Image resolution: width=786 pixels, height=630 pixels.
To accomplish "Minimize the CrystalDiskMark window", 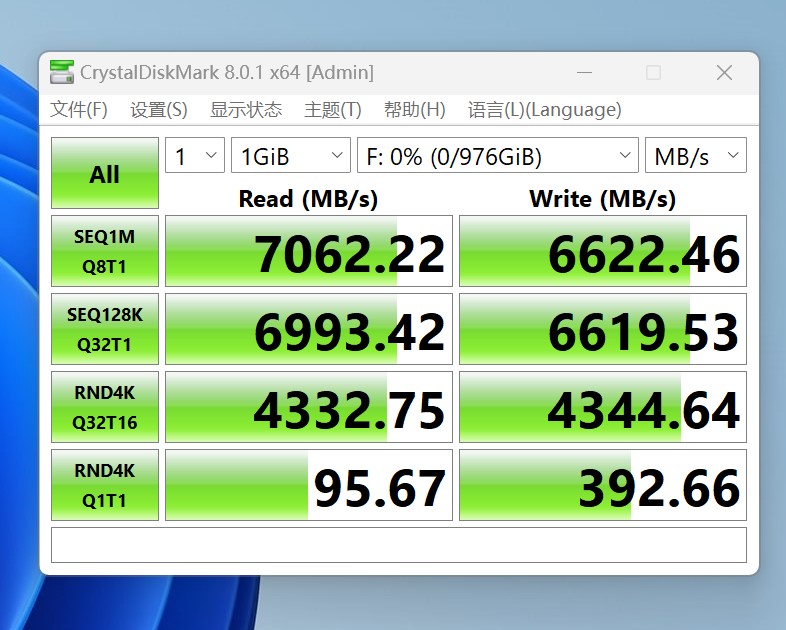I will coord(584,73).
